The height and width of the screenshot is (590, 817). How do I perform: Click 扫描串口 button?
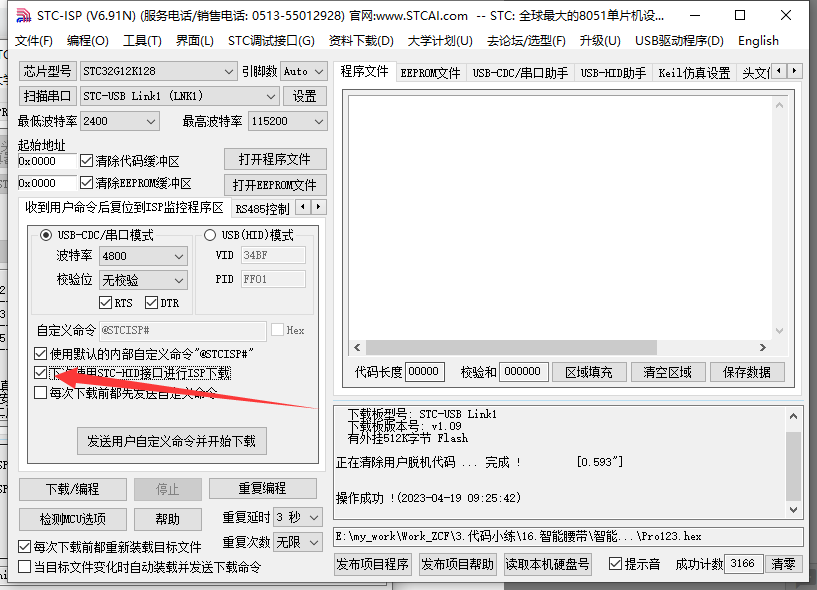[47, 96]
